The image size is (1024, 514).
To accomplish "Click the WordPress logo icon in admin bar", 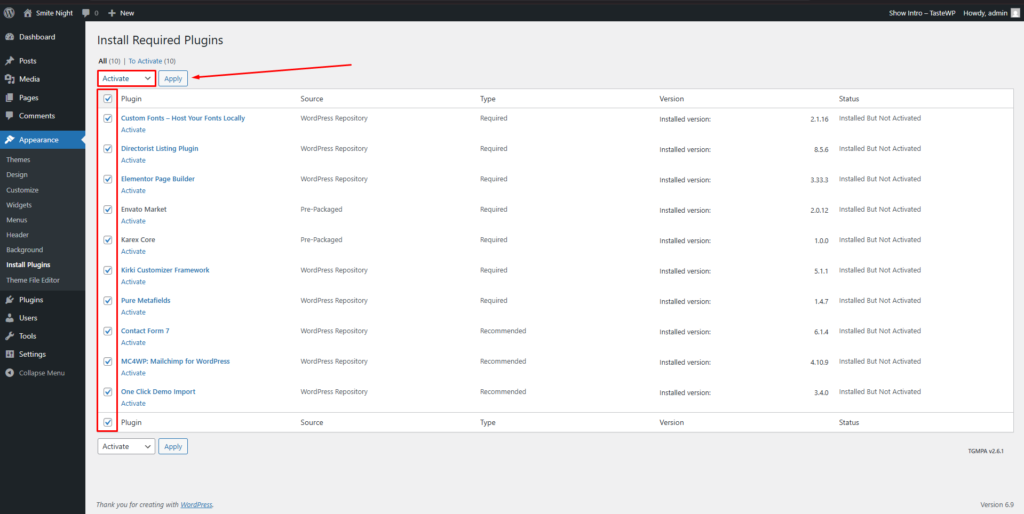I will coord(9,13).
